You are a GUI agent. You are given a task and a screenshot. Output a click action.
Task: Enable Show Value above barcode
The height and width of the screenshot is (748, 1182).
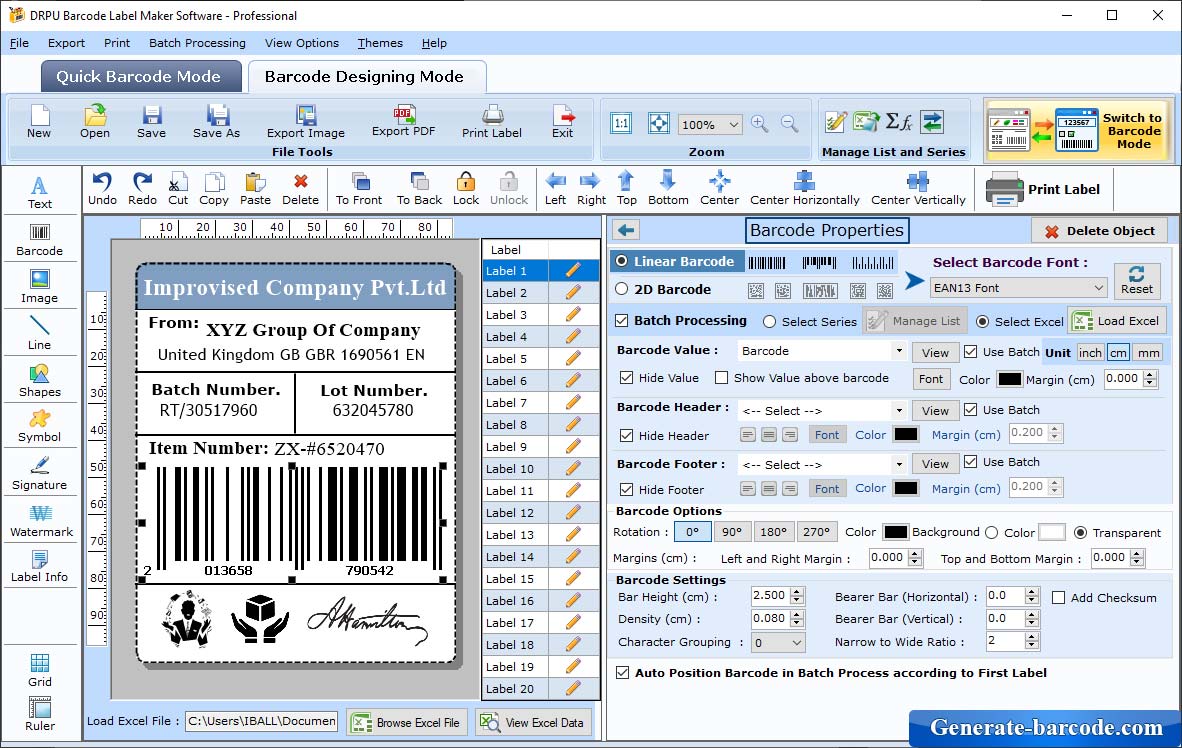click(721, 378)
